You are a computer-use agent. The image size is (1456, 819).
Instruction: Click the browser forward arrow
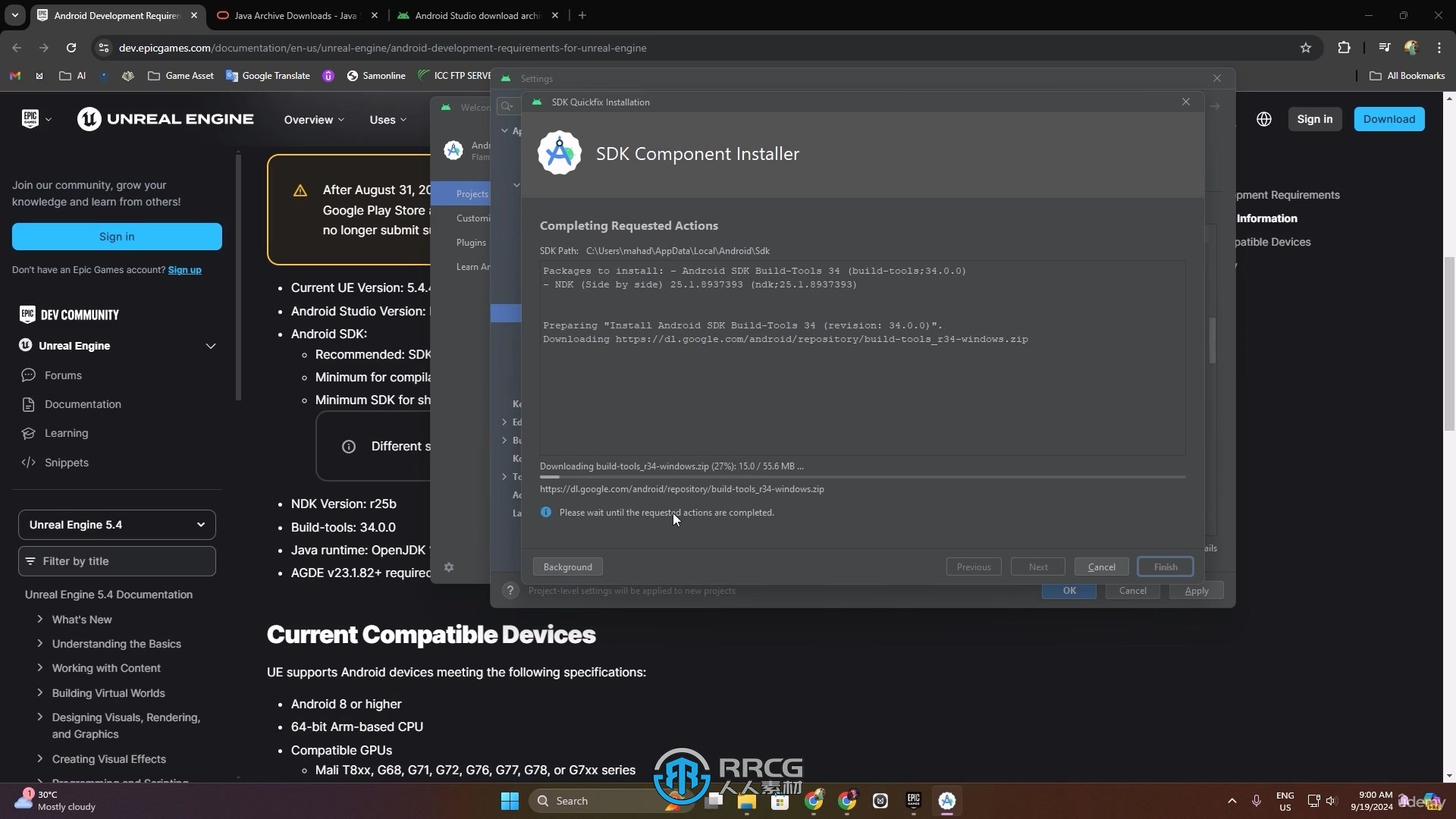click(44, 48)
